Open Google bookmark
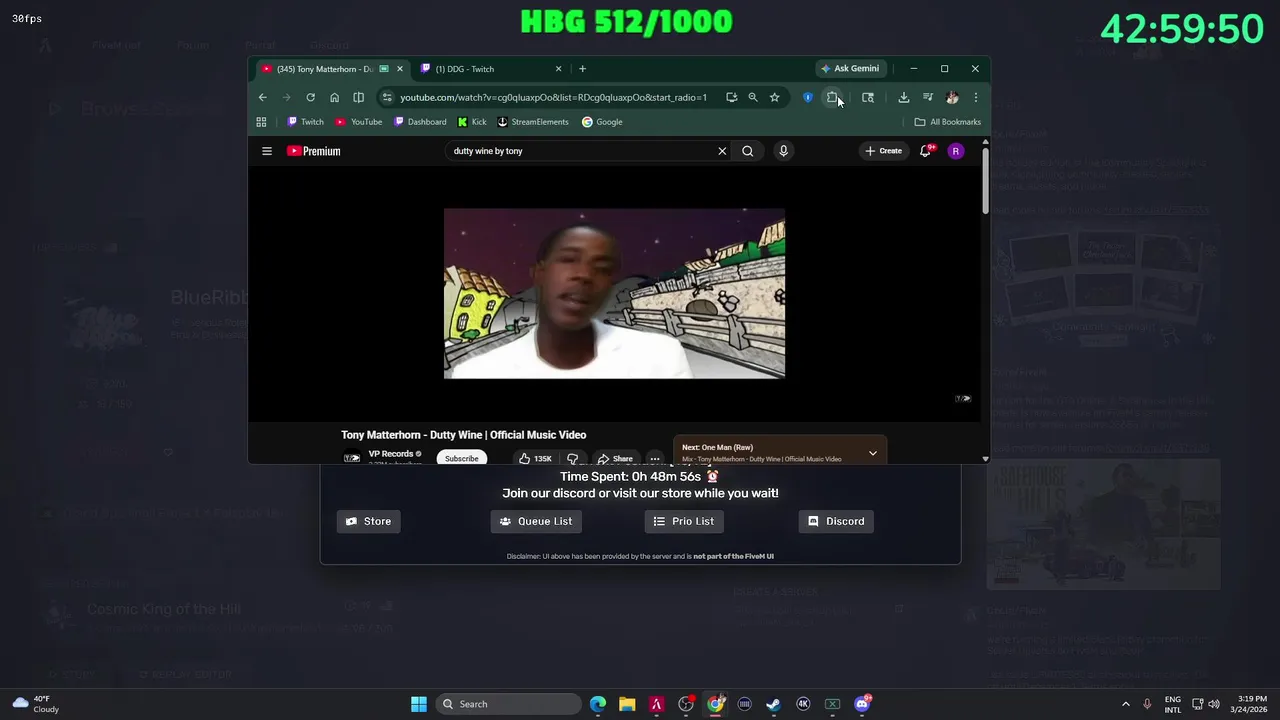The height and width of the screenshot is (720, 1280). (602, 122)
